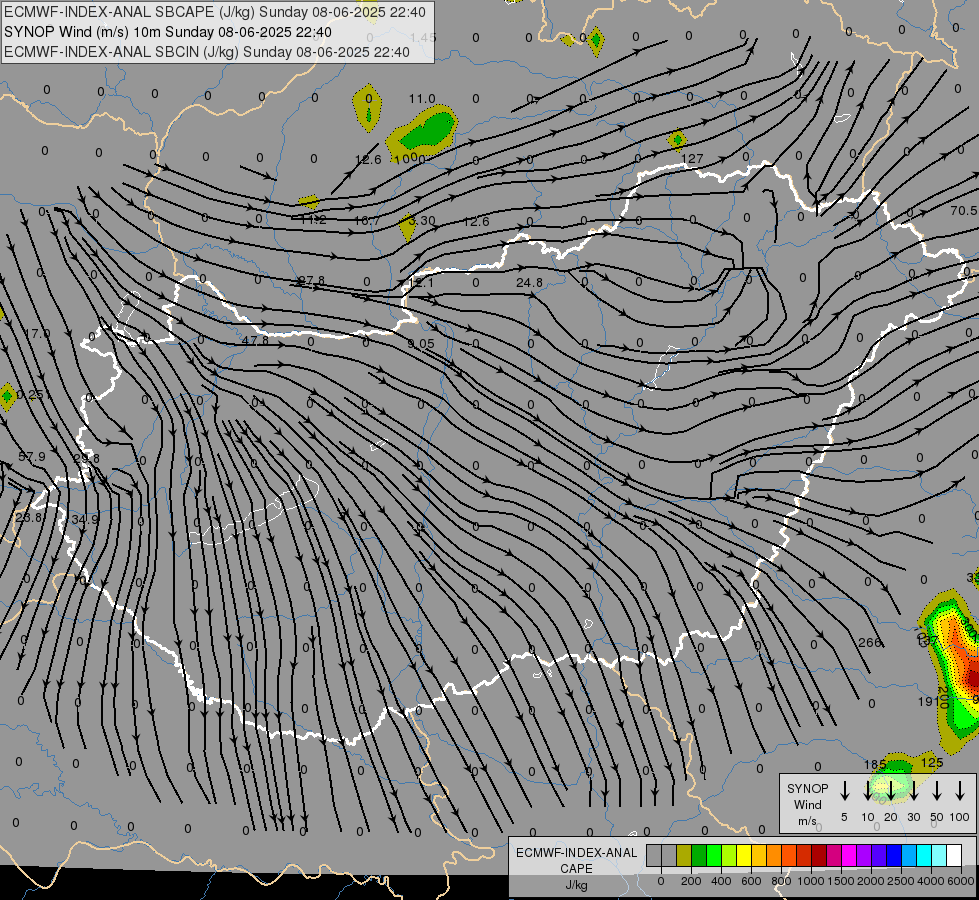Click the 70.5 value at right edge
Screen dimensions: 979x900
pos(963,210)
